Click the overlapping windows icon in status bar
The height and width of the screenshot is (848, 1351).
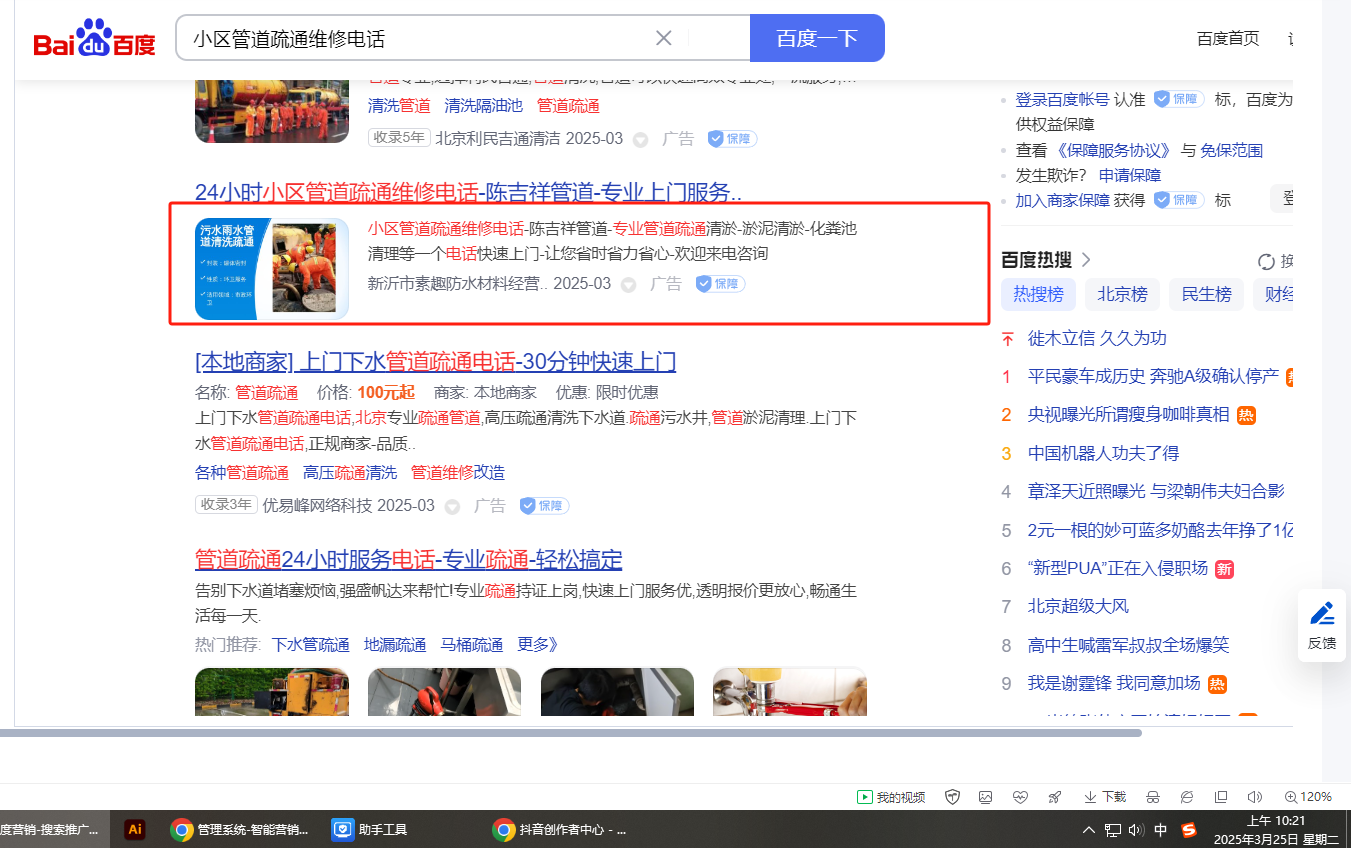(1221, 797)
